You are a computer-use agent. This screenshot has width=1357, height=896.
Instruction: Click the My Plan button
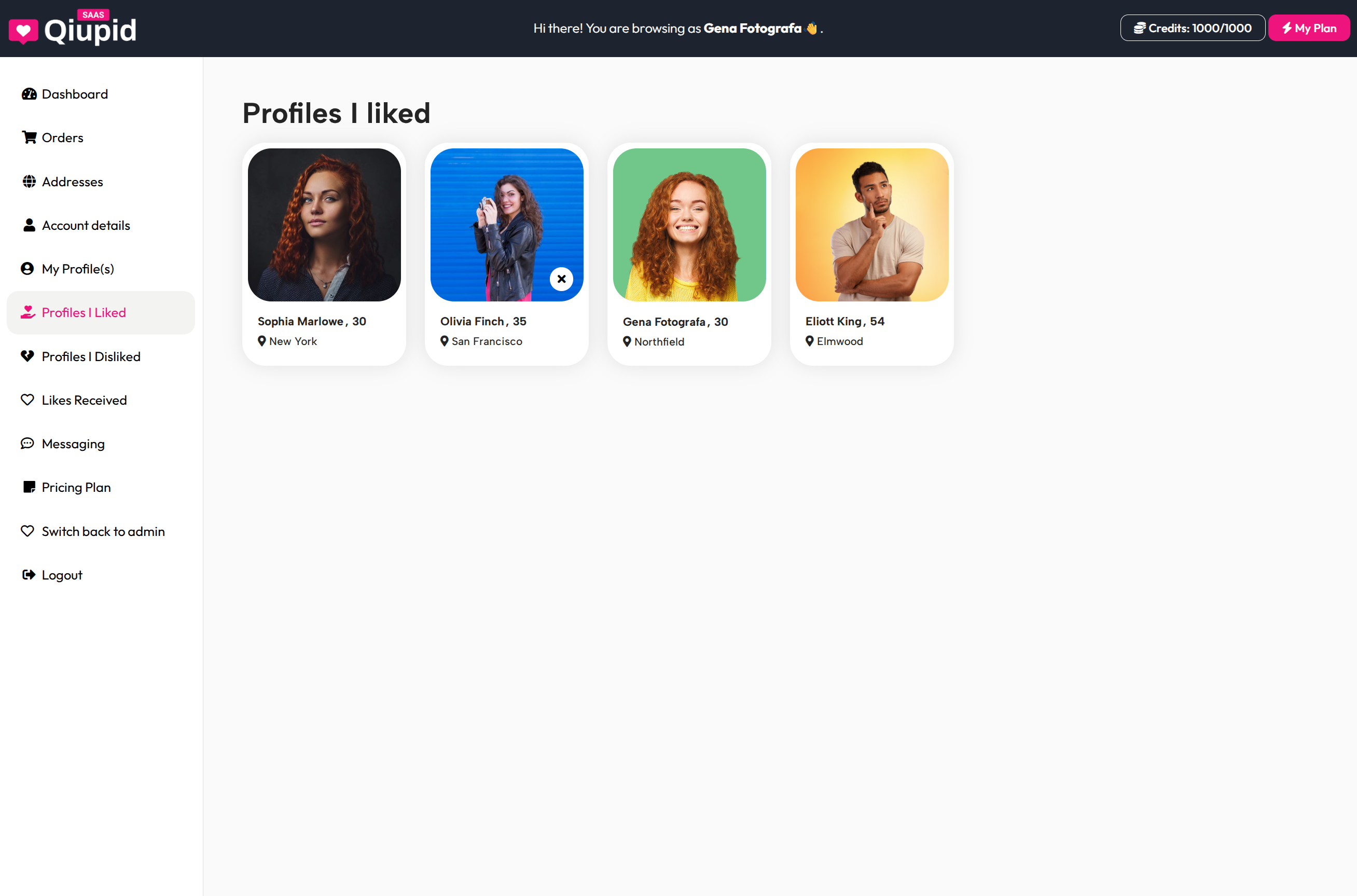point(1308,27)
